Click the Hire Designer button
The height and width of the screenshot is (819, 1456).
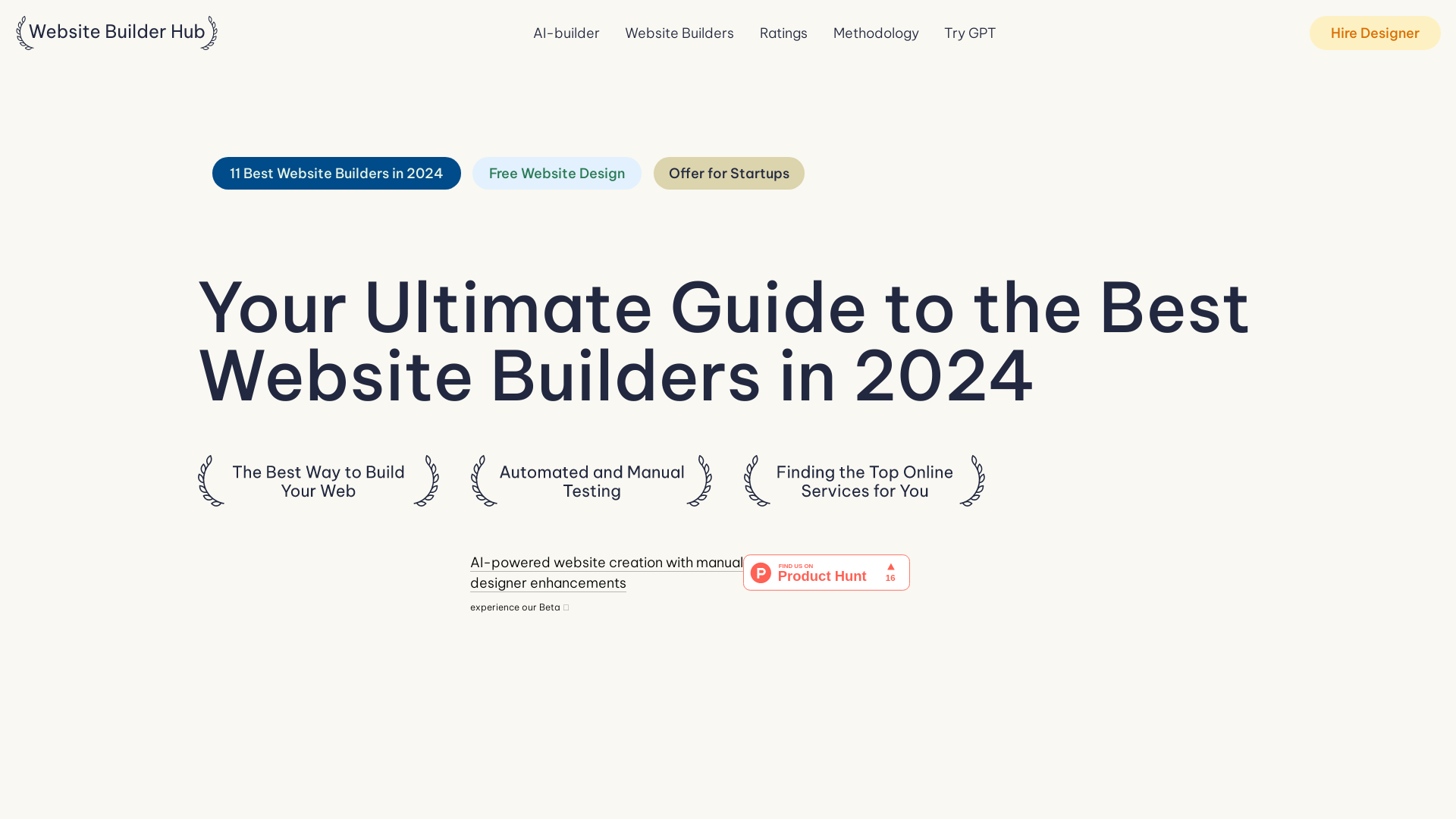click(x=1374, y=33)
